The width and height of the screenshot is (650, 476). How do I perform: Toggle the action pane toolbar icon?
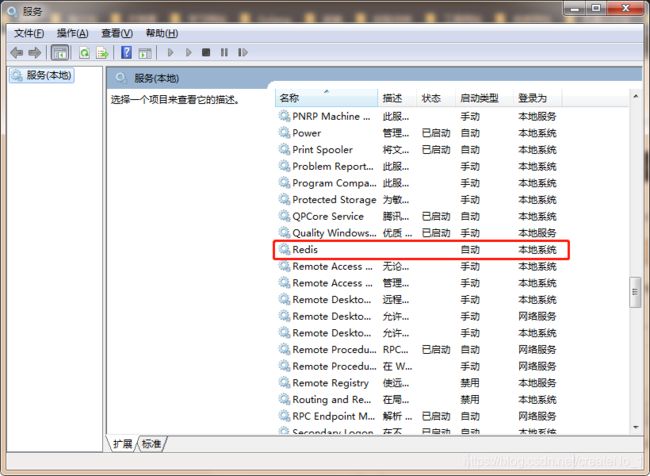coord(145,53)
